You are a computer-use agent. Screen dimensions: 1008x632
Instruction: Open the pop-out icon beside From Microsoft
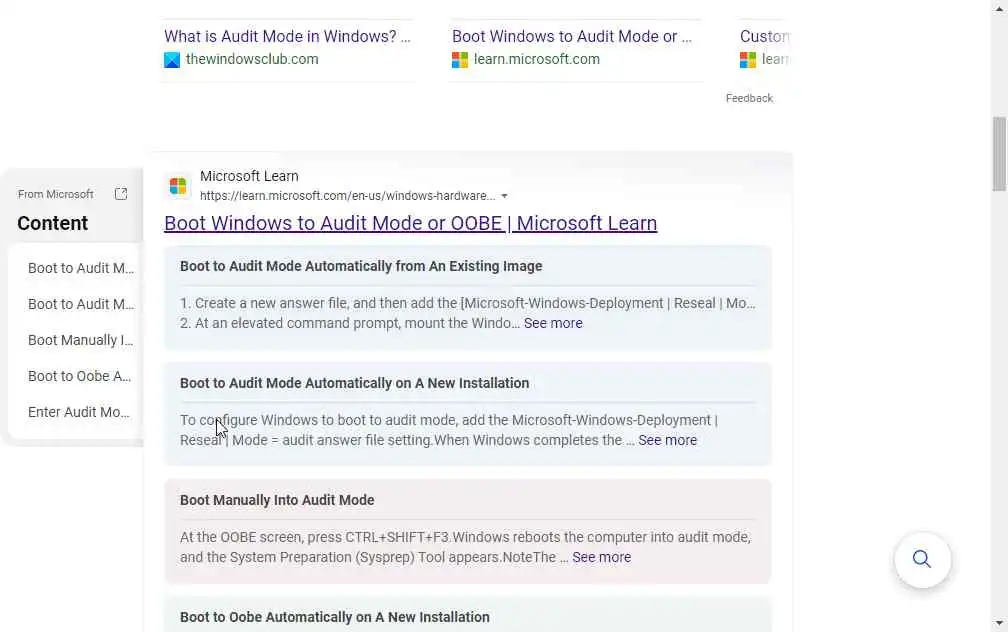click(x=121, y=194)
